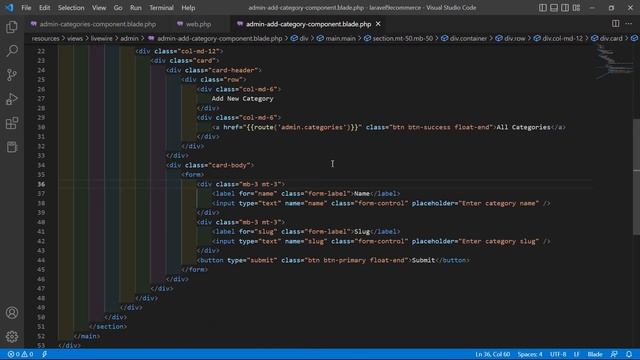Viewport: 640px width, 360px height.
Task: Toggle the bottom panel layout icon
Action: click(554, 8)
